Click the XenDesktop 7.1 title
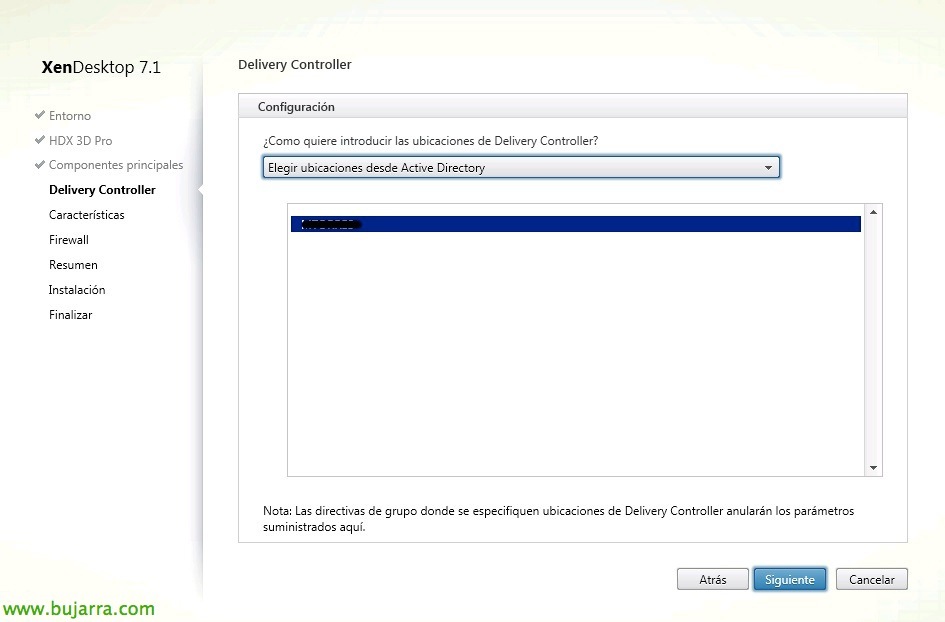The height and width of the screenshot is (622, 945). tap(101, 67)
